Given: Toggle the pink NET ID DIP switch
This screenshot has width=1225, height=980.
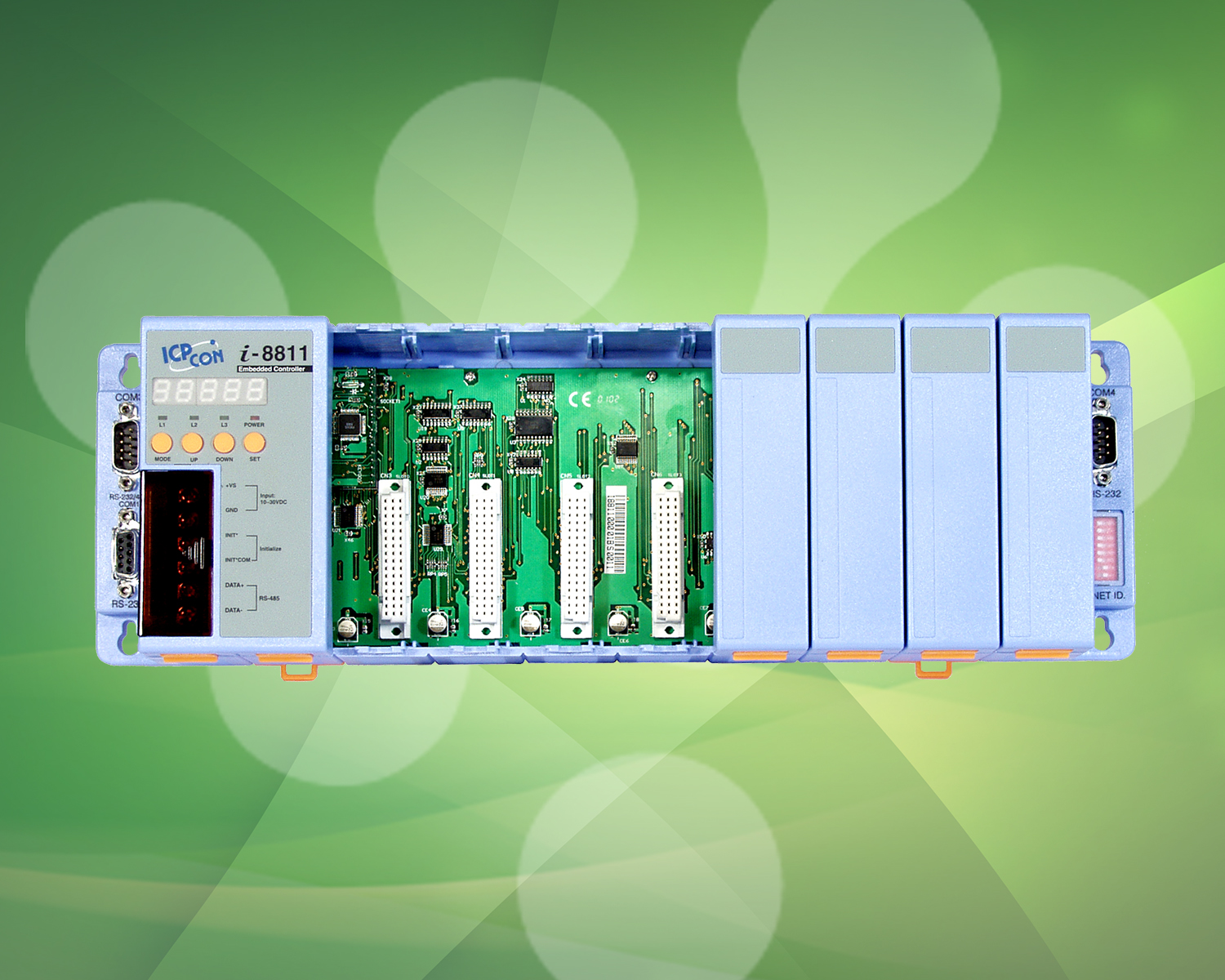Looking at the screenshot, I should pos(1106,547).
